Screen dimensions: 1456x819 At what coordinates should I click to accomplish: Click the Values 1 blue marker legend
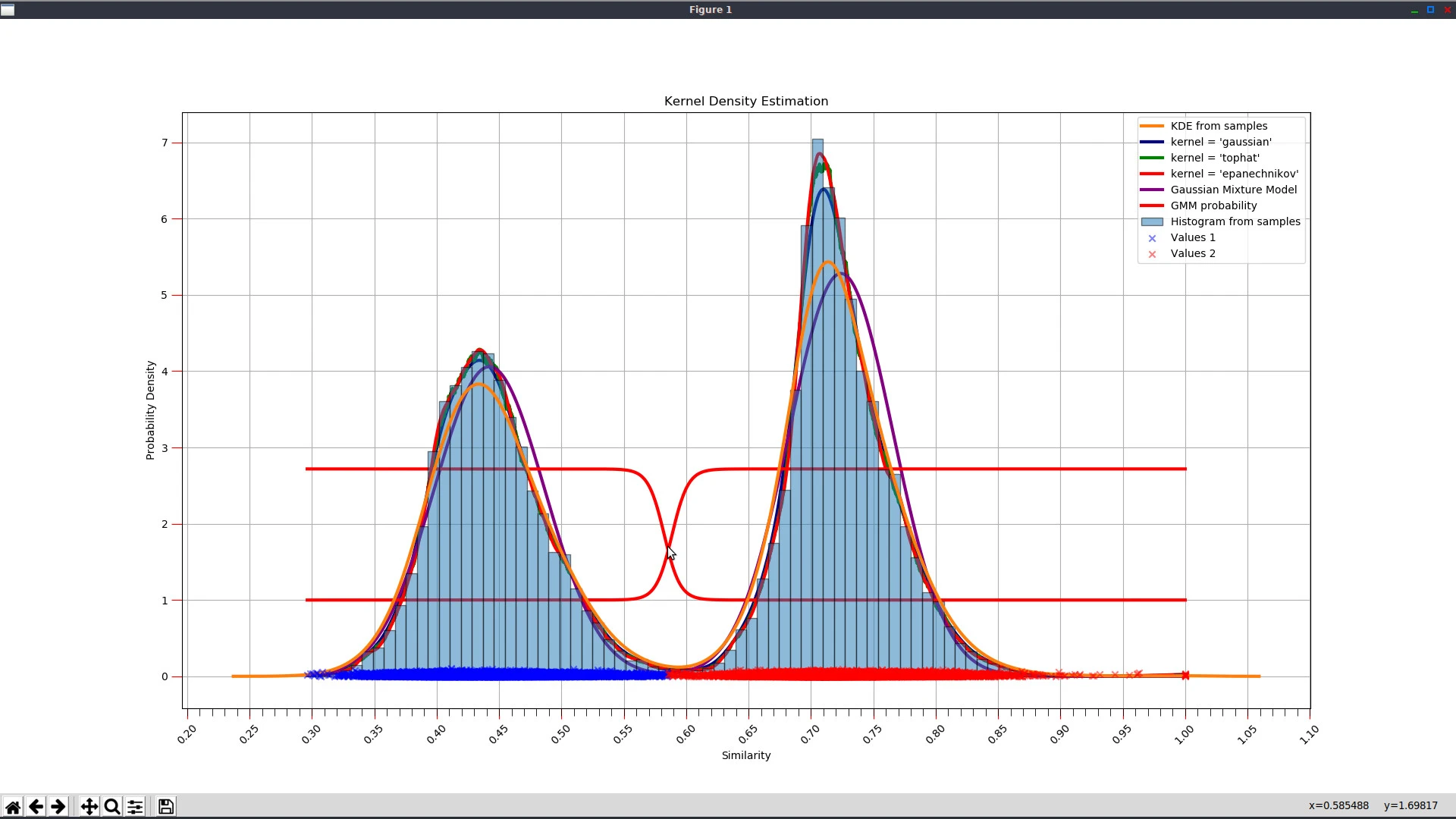(x=1152, y=238)
